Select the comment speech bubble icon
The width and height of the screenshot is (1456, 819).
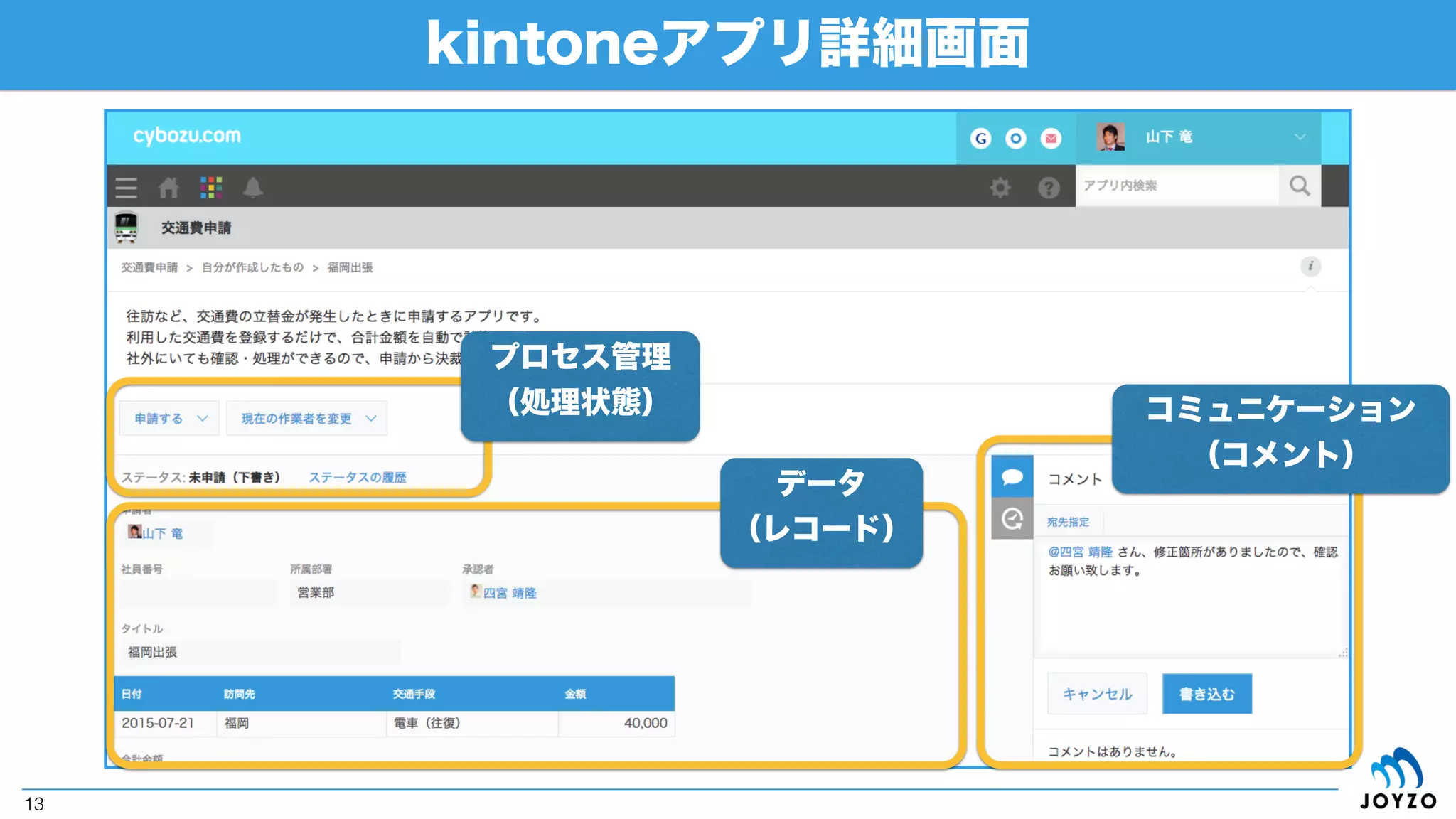[x=1012, y=476]
